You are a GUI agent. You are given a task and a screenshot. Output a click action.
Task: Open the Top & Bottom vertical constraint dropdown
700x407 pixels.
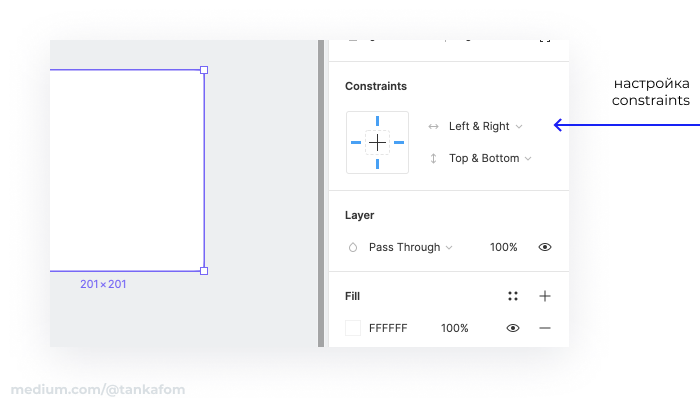pos(490,158)
